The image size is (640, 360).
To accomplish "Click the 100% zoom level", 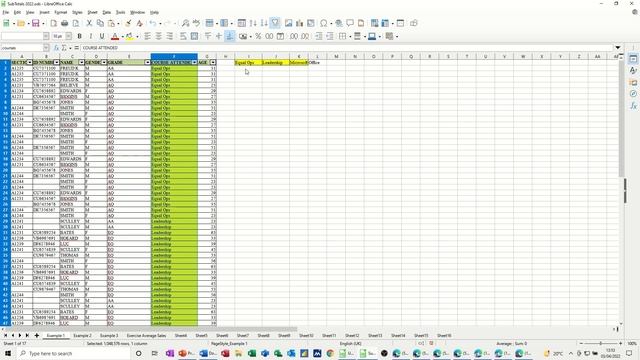I will point(632,344).
